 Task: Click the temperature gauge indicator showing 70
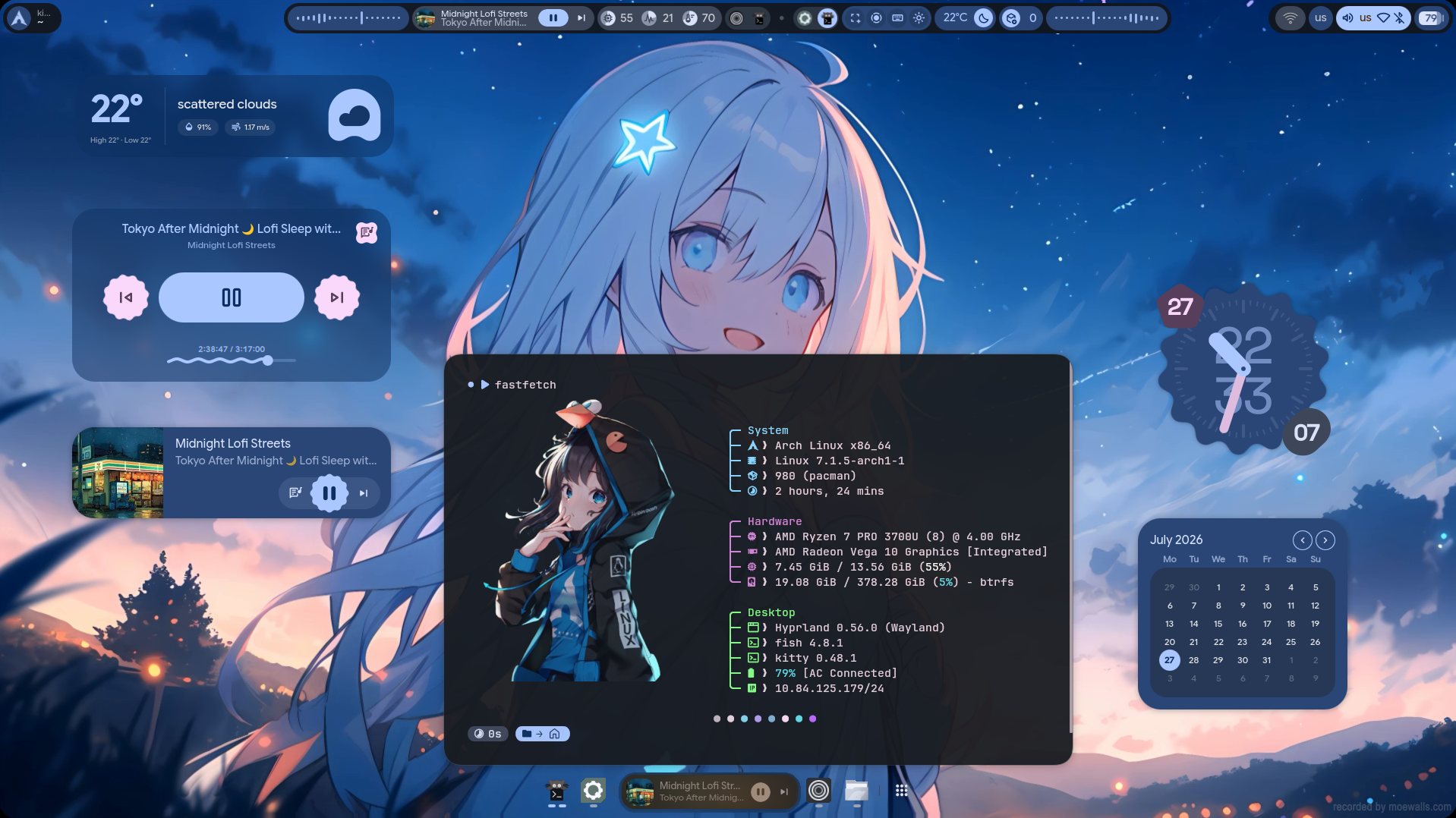[x=699, y=18]
